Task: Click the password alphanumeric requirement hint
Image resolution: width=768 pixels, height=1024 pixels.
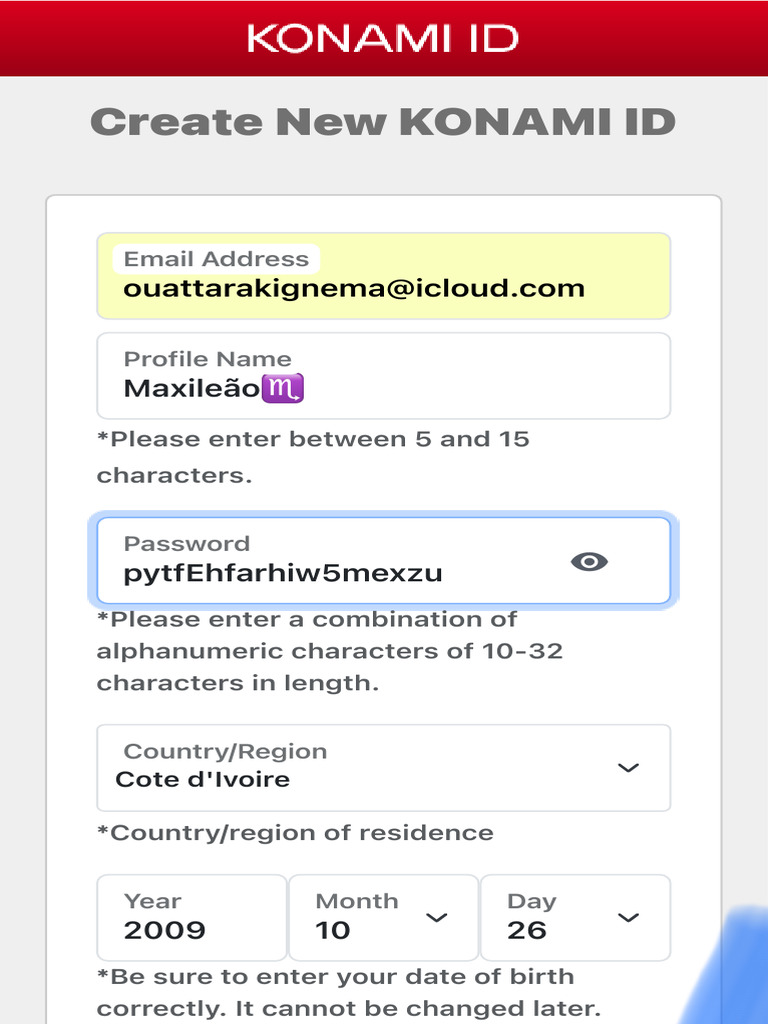Action: (330, 651)
